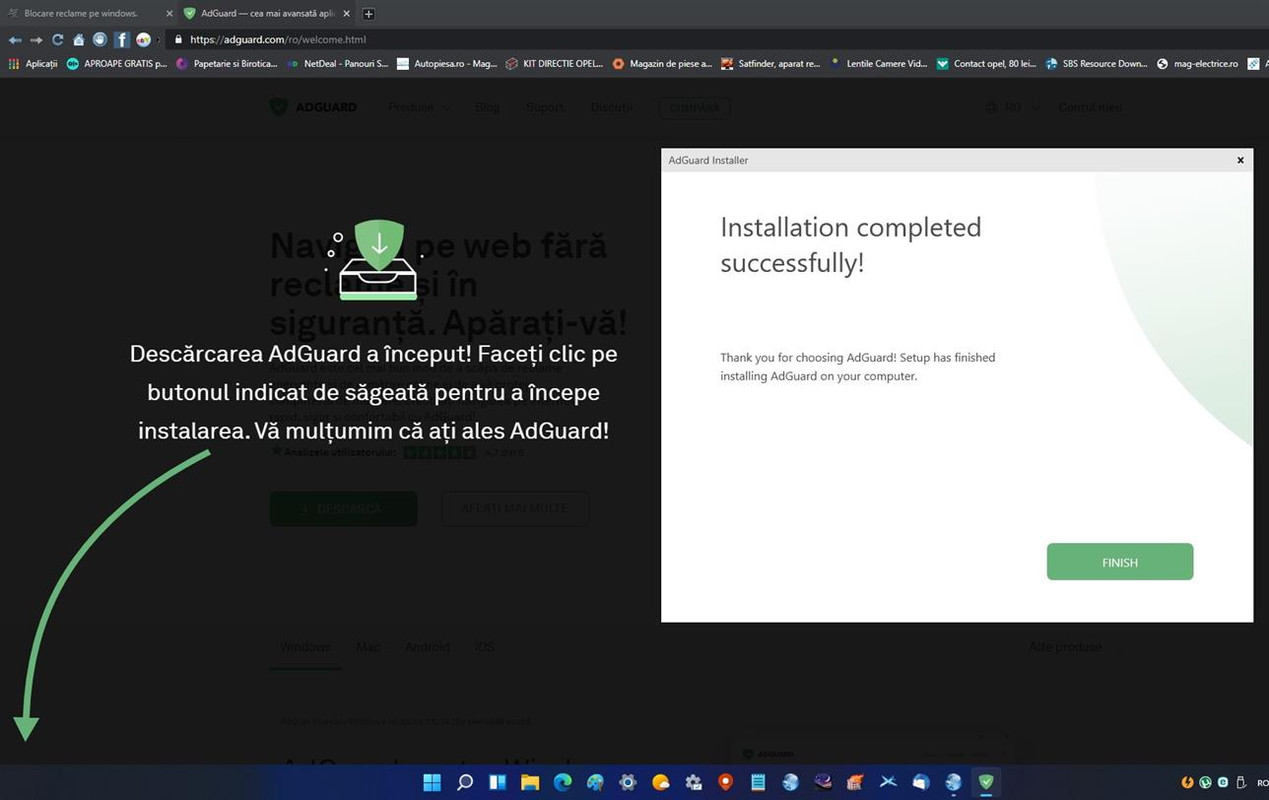Click the 'AFLAȚI MAI MULTE' button
This screenshot has width=1269, height=800.
tap(514, 508)
